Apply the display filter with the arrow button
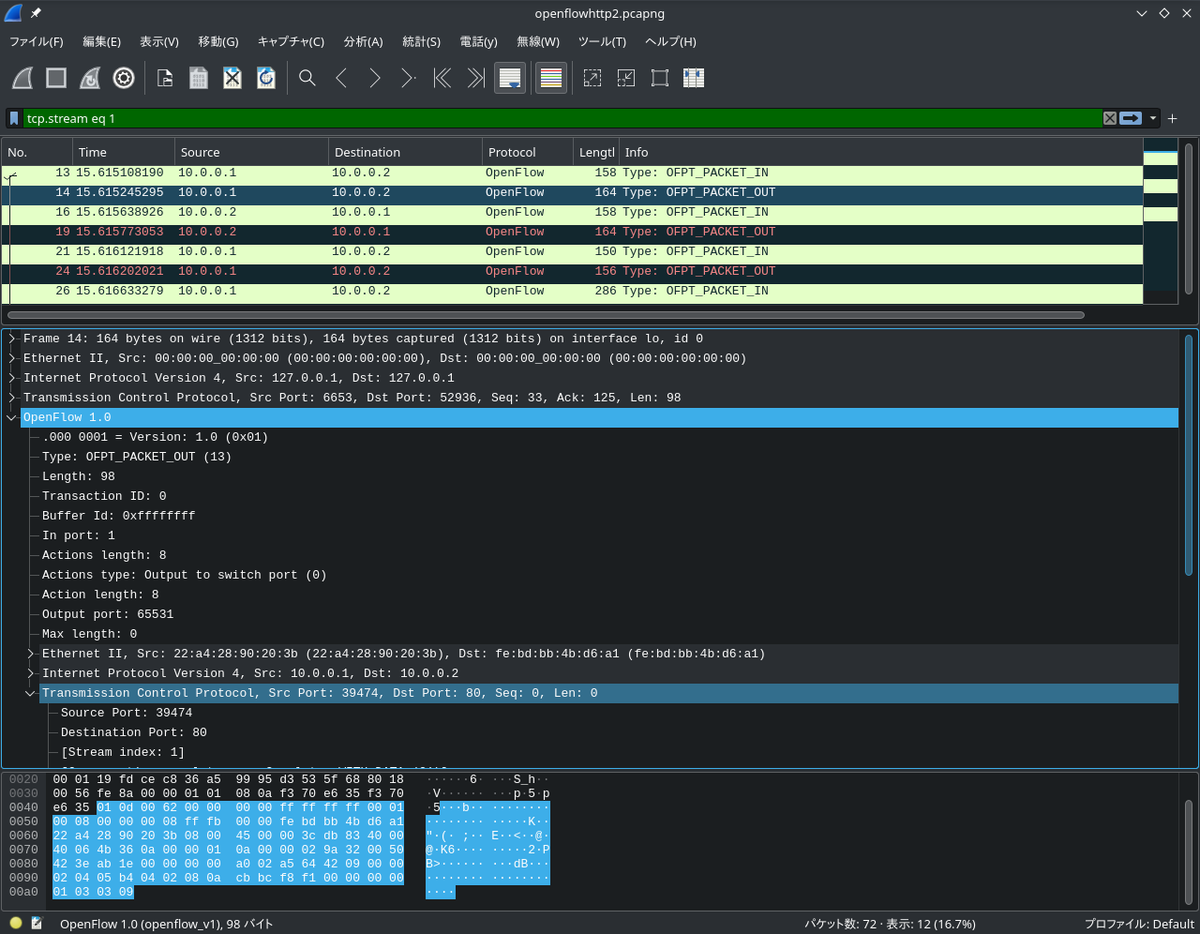 tap(1131, 118)
